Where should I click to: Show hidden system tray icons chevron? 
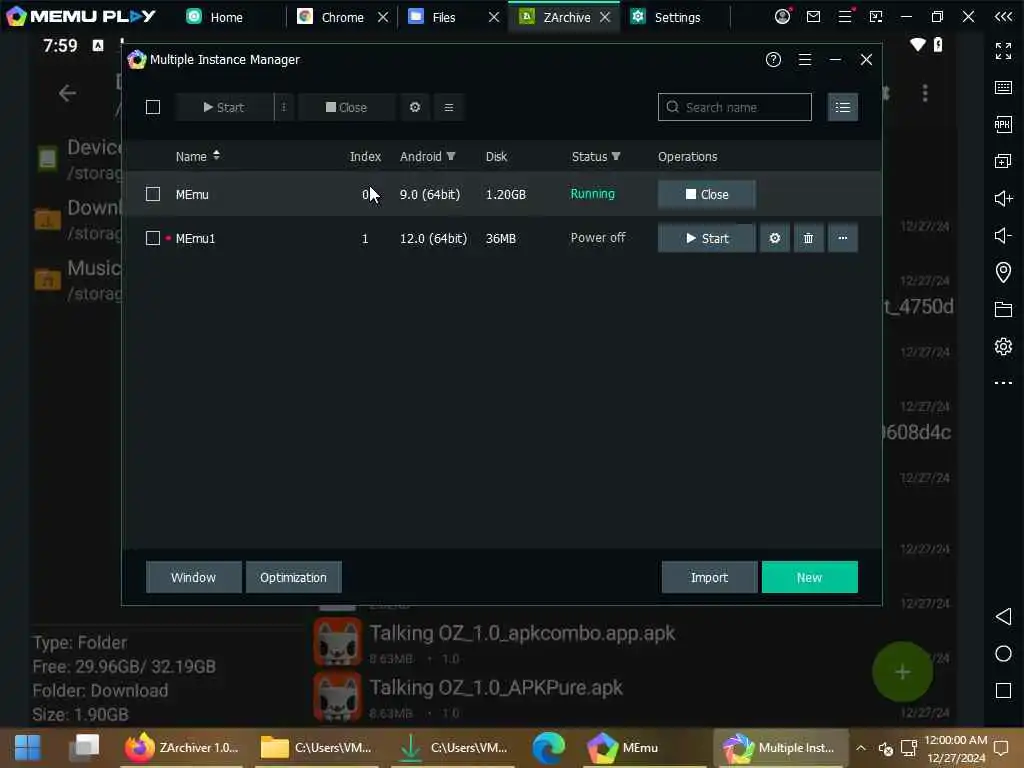pos(861,748)
